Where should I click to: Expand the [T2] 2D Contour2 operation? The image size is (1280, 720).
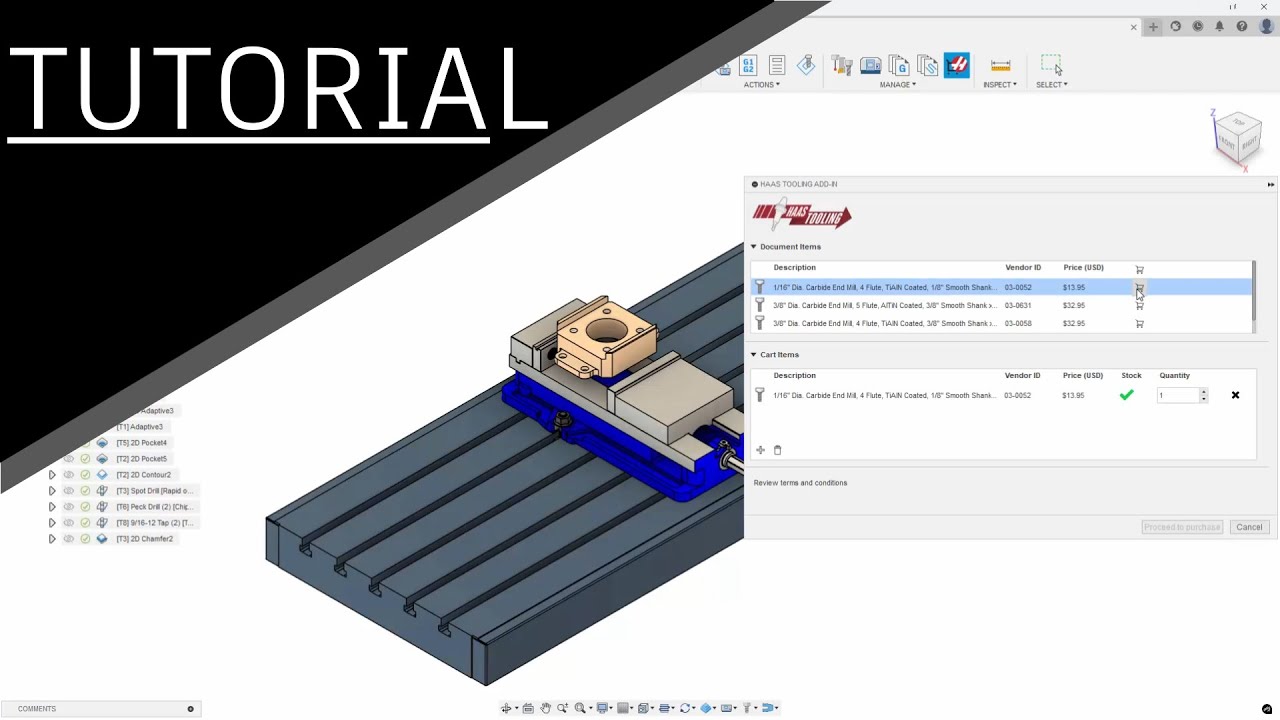[52, 475]
